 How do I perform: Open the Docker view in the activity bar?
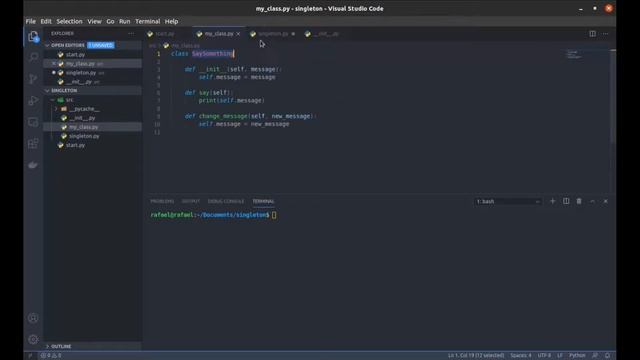[x=33, y=165]
